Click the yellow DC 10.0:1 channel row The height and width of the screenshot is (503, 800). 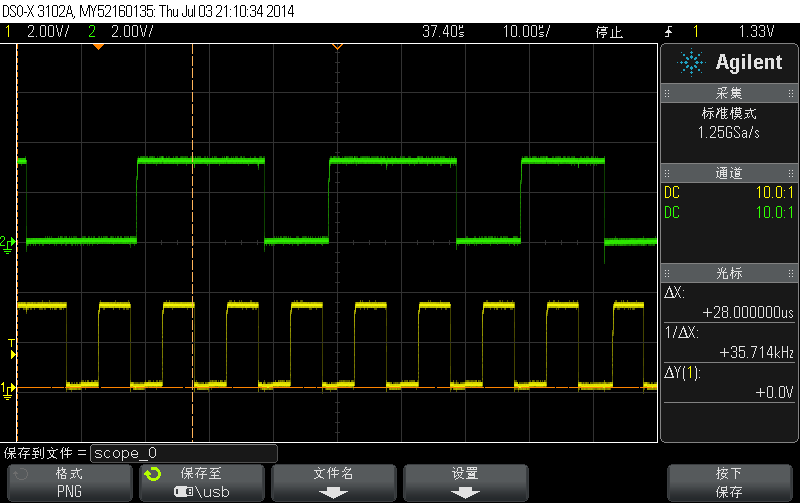coord(729,192)
